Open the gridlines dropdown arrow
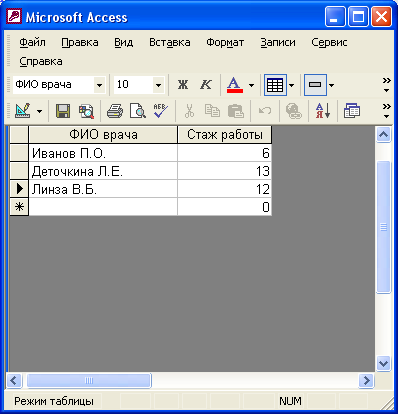The image size is (398, 414). [x=291, y=85]
